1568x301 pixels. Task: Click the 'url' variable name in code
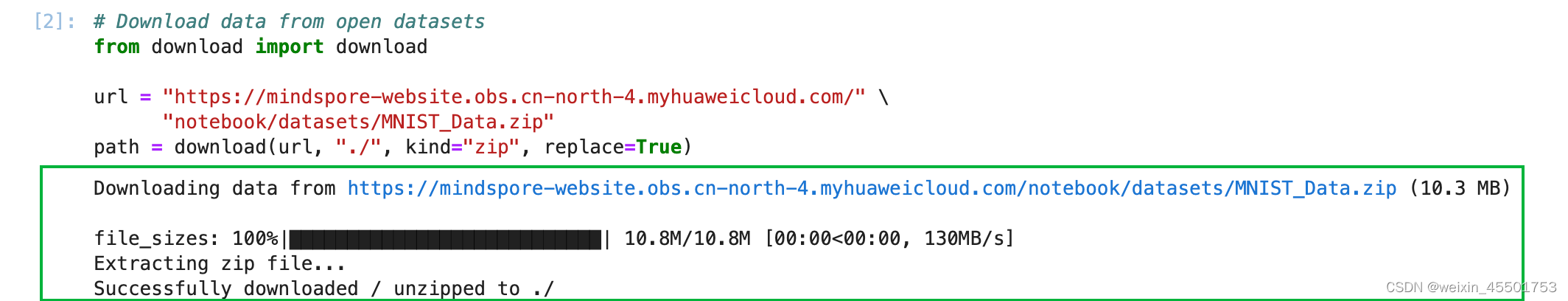click(x=111, y=97)
